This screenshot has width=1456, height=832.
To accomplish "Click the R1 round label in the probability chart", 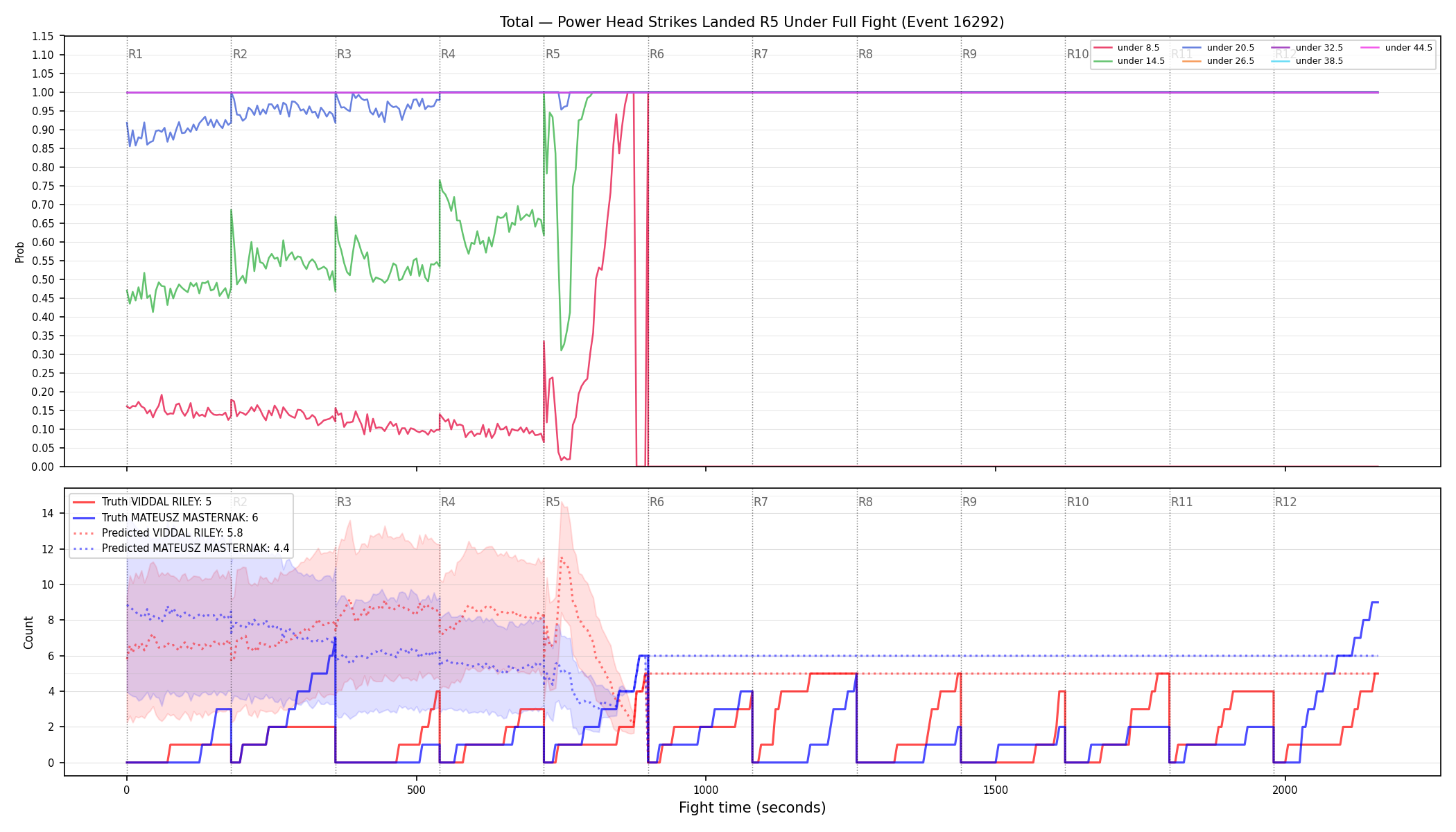I will tap(136, 54).
